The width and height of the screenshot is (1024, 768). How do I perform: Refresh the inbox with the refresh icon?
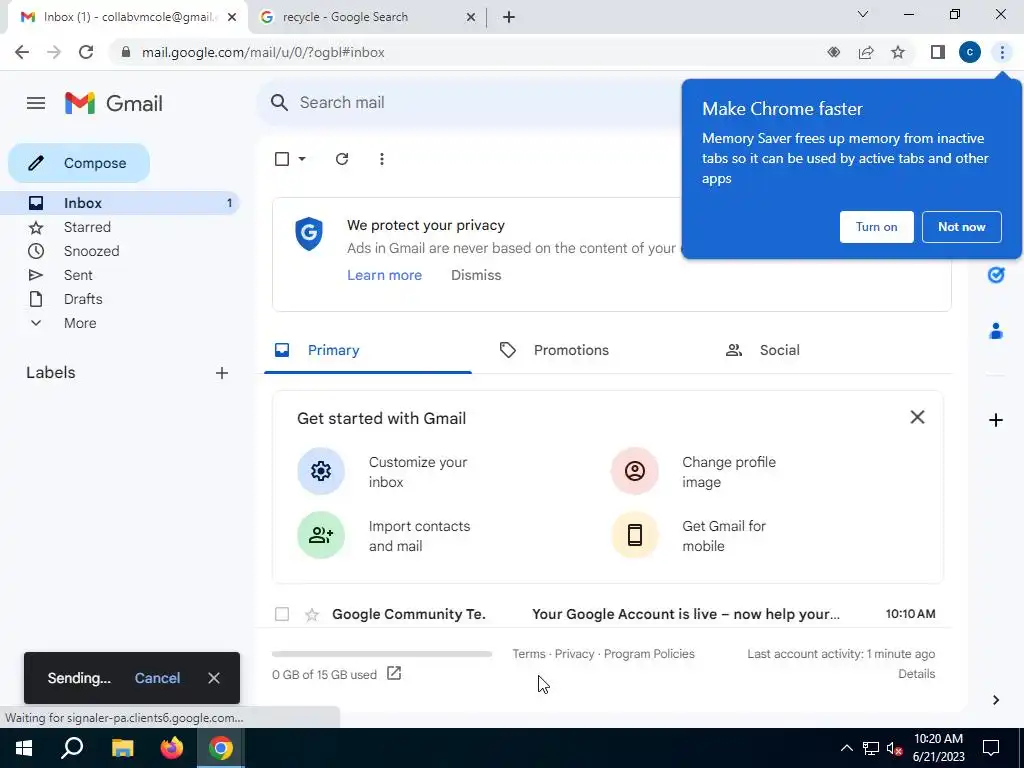click(342, 159)
